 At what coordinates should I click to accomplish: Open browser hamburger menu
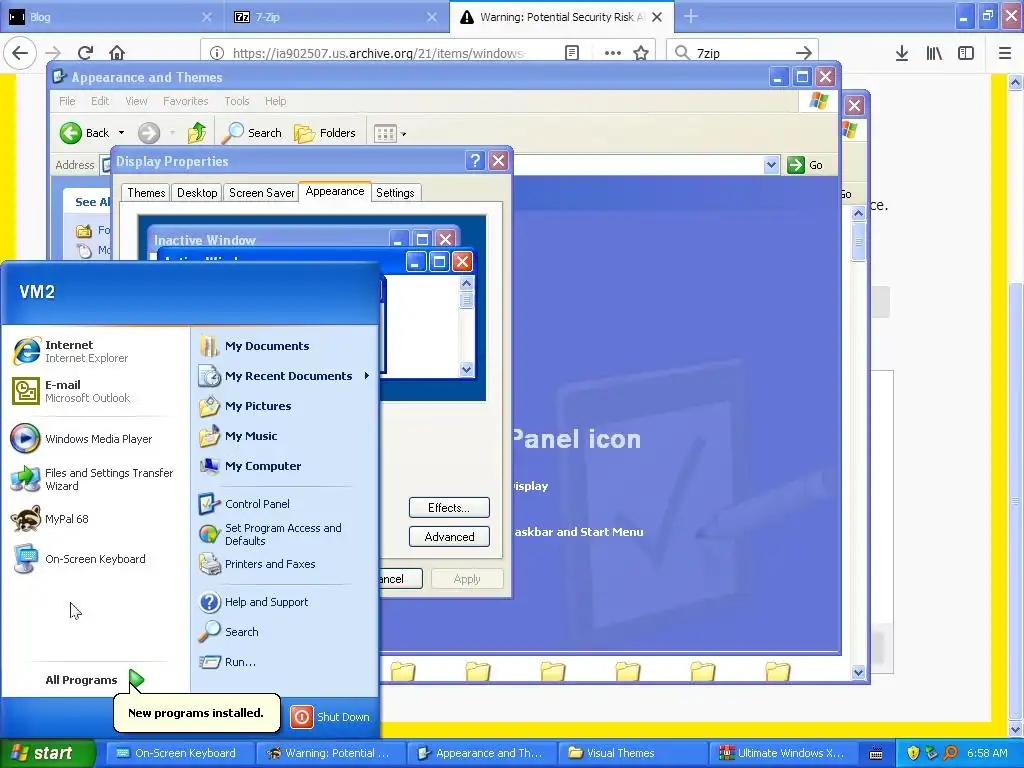click(1005, 53)
